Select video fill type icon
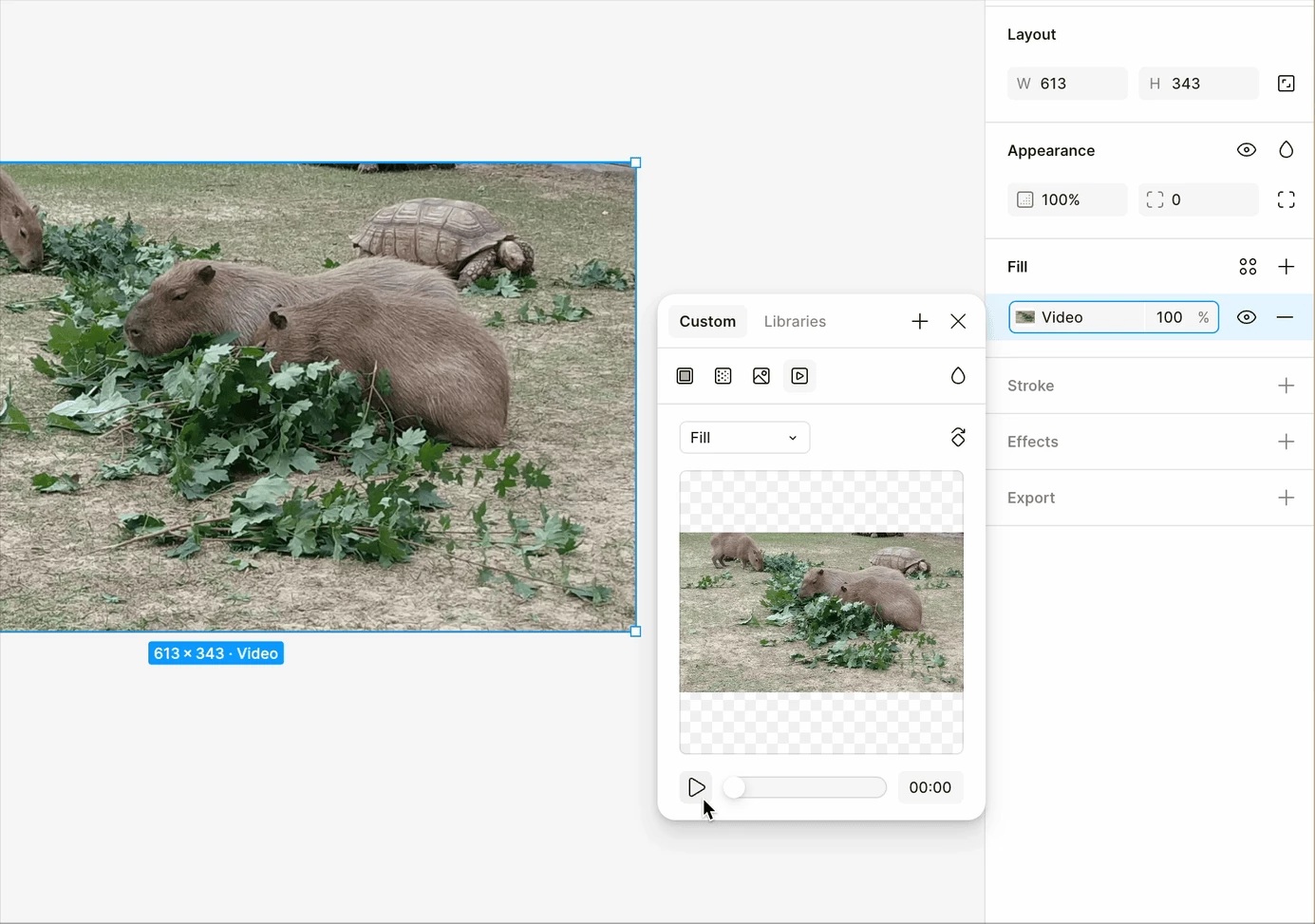The width and height of the screenshot is (1315, 924). (x=799, y=376)
